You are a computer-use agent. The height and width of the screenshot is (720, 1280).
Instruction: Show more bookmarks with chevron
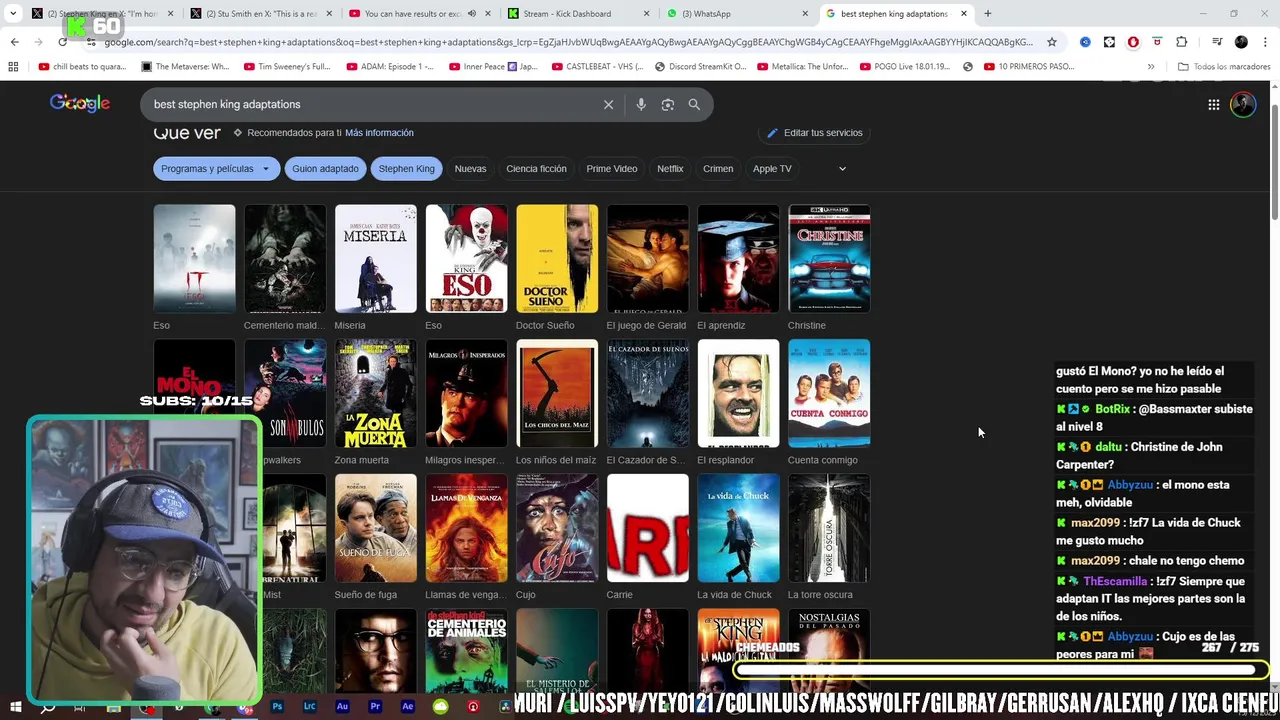1151,67
